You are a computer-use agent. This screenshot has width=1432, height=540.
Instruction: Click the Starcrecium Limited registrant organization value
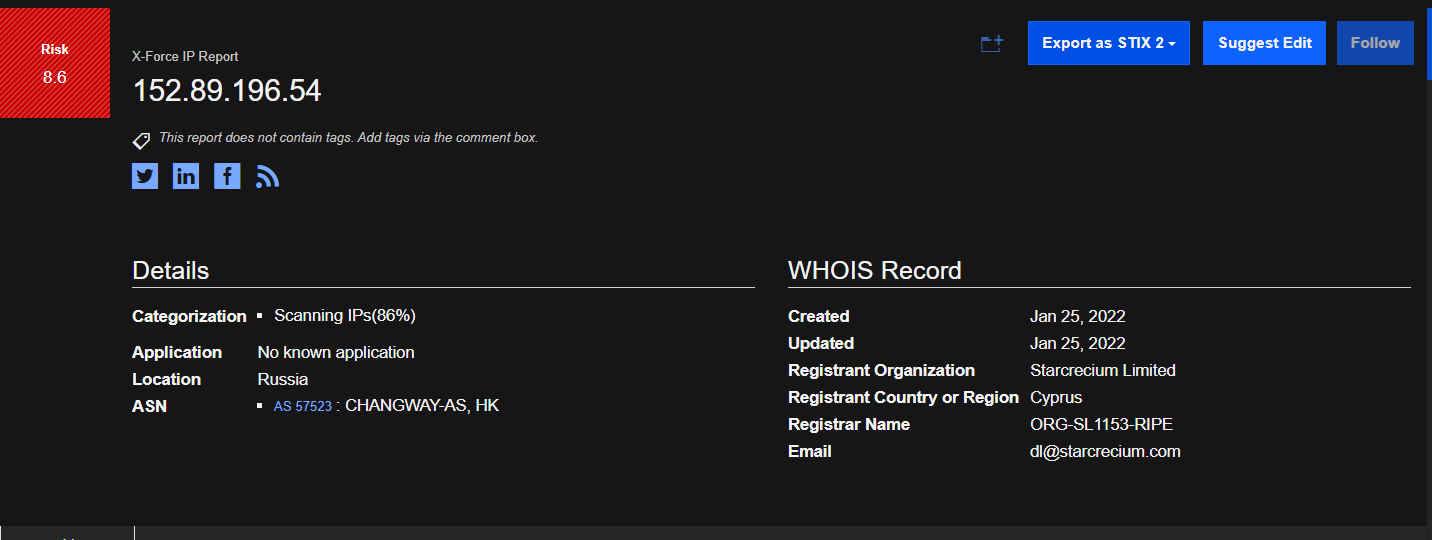tap(1103, 370)
